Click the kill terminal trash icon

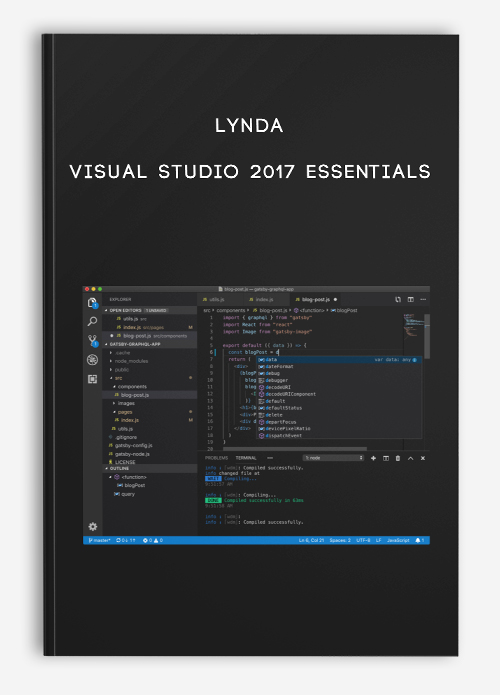pyautogui.click(x=398, y=458)
